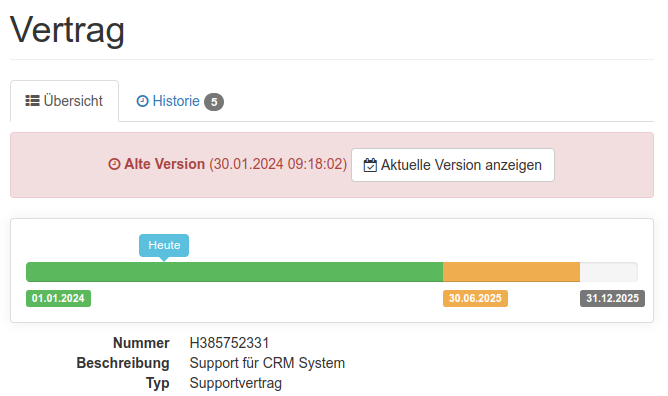Click the list icon on Übersicht tab
The height and width of the screenshot is (396, 668).
(x=32, y=101)
